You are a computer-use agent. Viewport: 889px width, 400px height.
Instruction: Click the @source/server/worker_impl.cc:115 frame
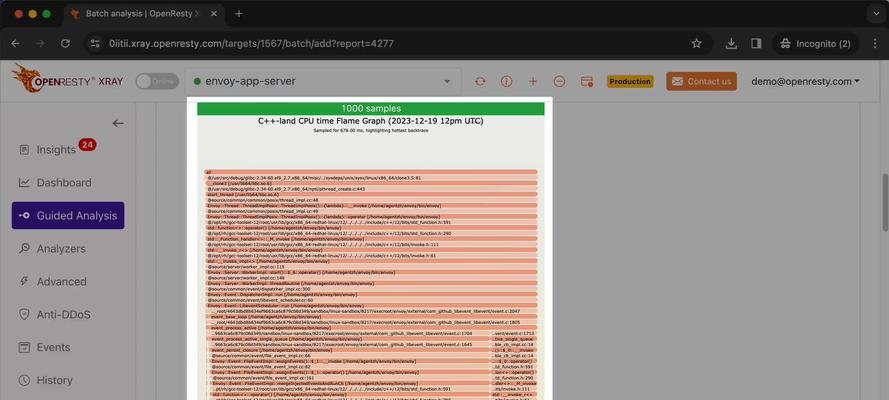(x=371, y=266)
